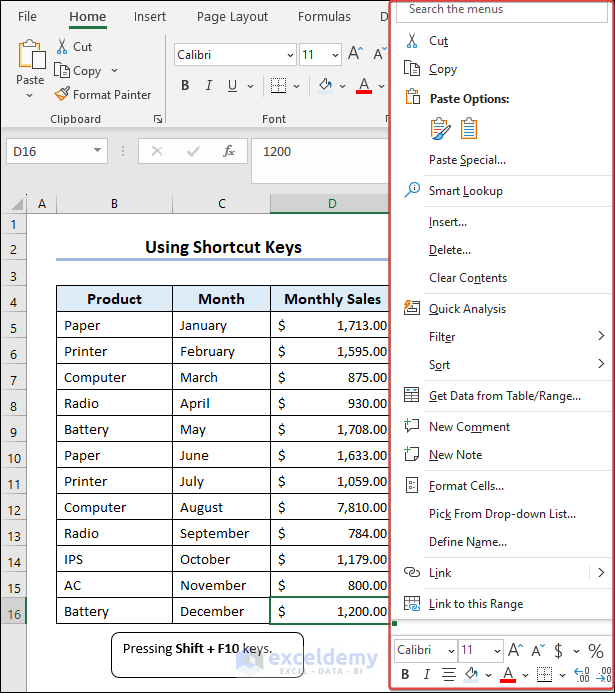Open the ribbon Underline style dropdown arrow
The height and width of the screenshot is (693, 615).
coord(251,86)
